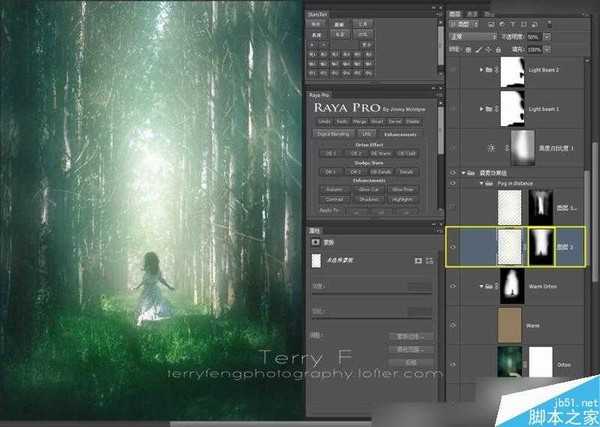The height and width of the screenshot is (427, 600).
Task: Select the Orton layer image thumbnail
Action: point(510,362)
